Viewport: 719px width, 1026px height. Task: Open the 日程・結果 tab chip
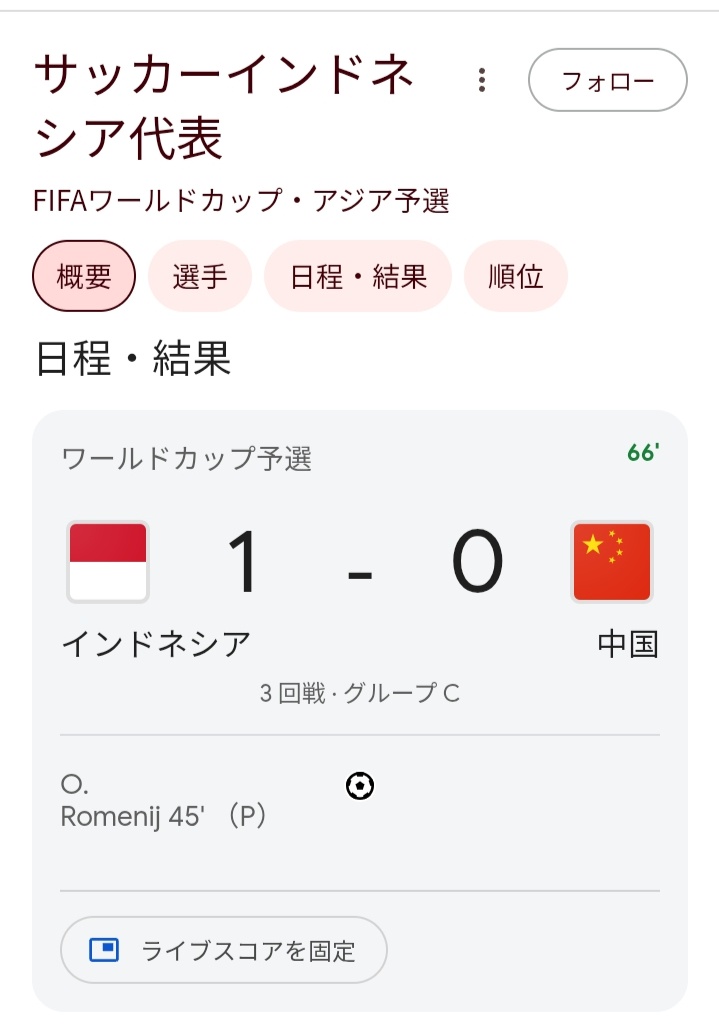(x=358, y=276)
